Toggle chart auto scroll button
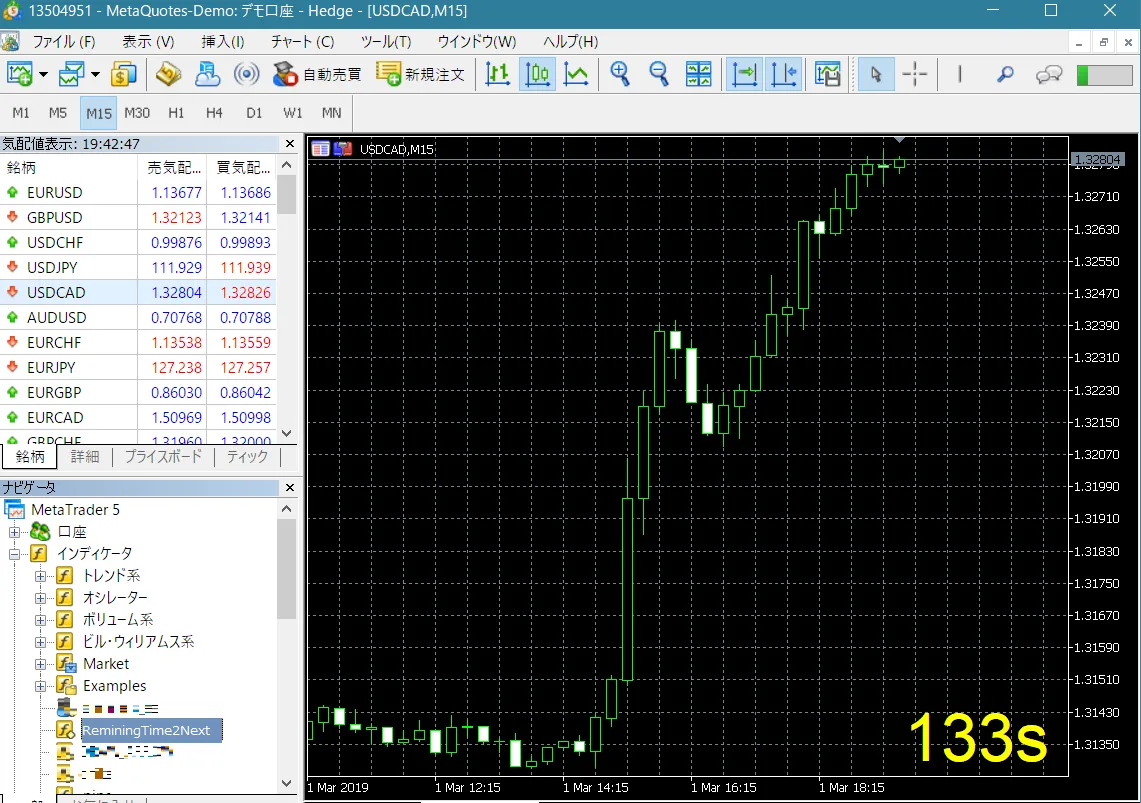The image size is (1141, 803). coord(744,74)
